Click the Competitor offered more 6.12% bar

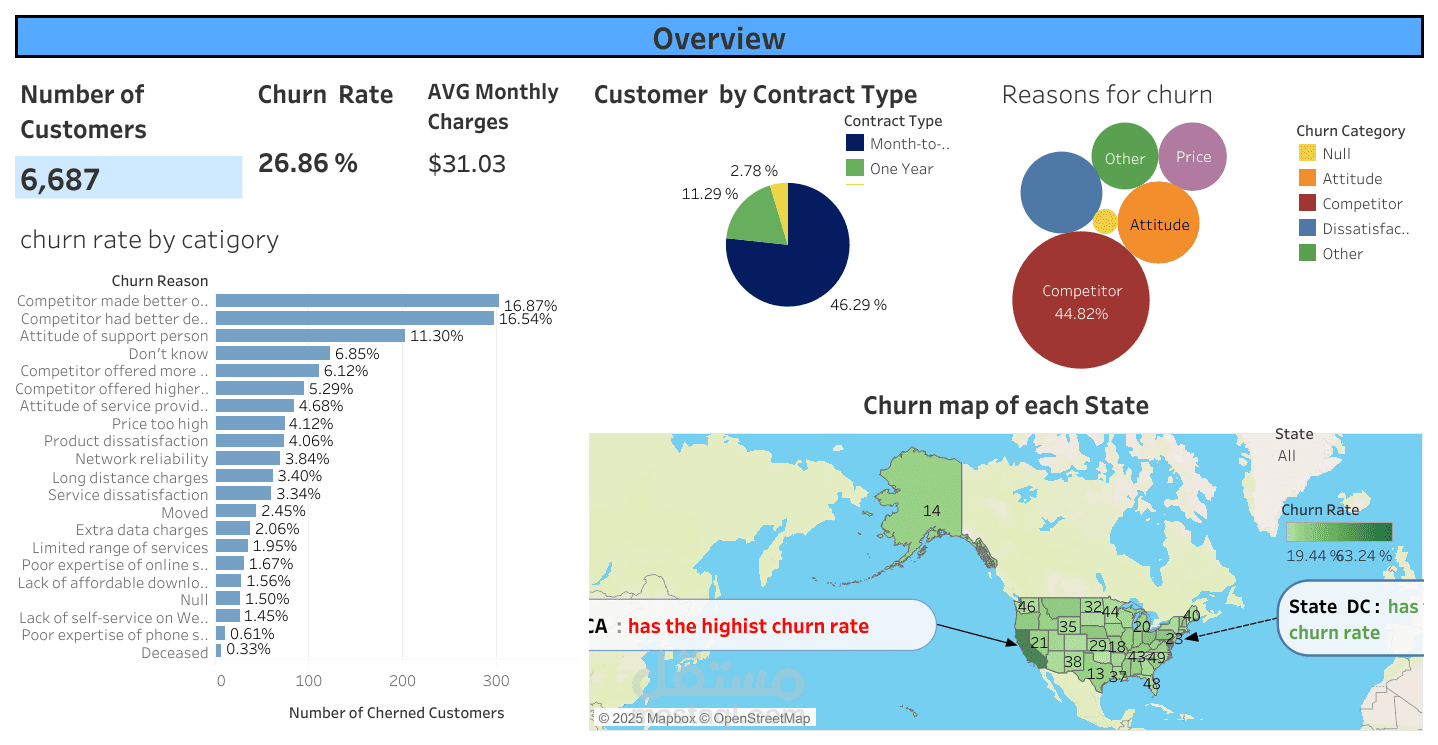[x=267, y=371]
